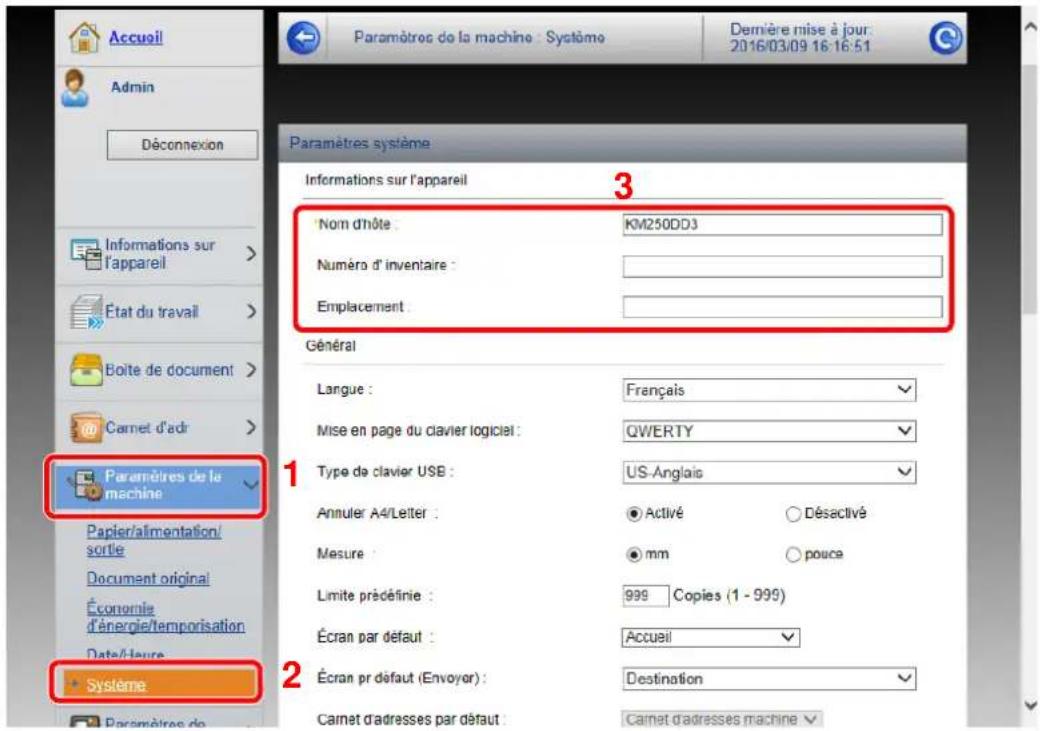Expand Carnet d'adr chevron
Viewport: 1040px width, 731px height.
click(x=251, y=427)
